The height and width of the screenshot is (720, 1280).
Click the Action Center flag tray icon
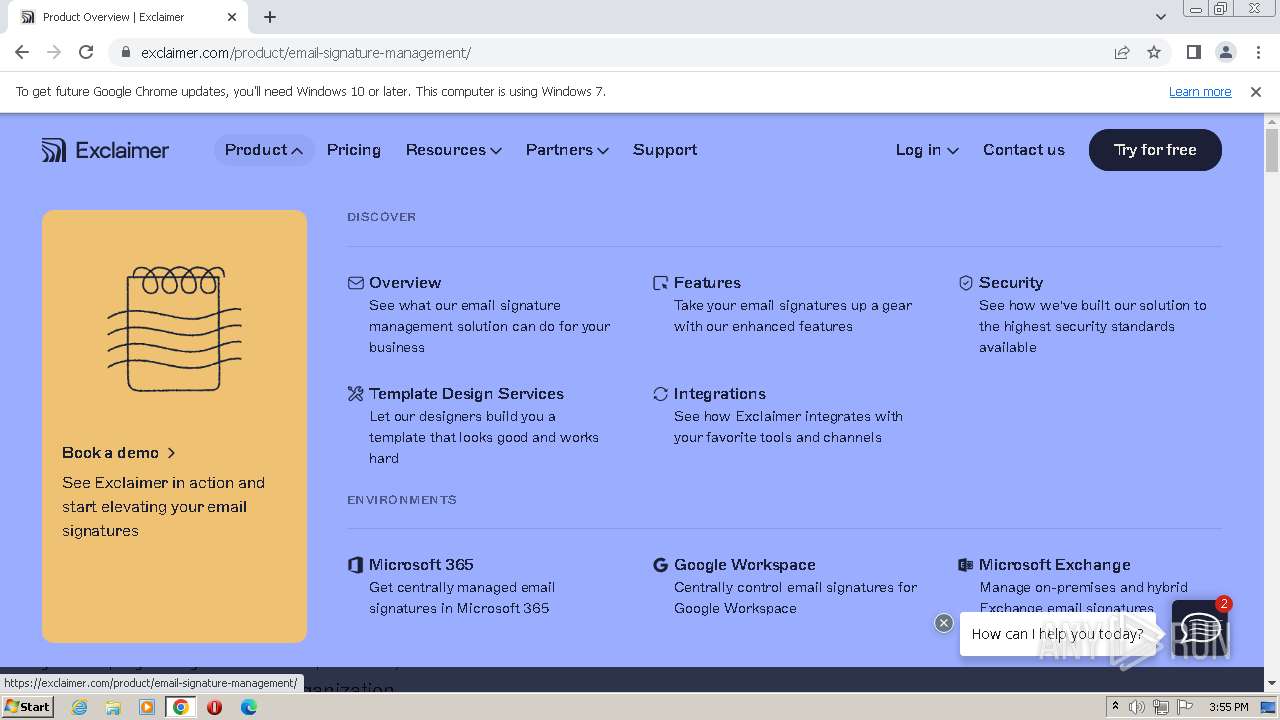[1183, 707]
